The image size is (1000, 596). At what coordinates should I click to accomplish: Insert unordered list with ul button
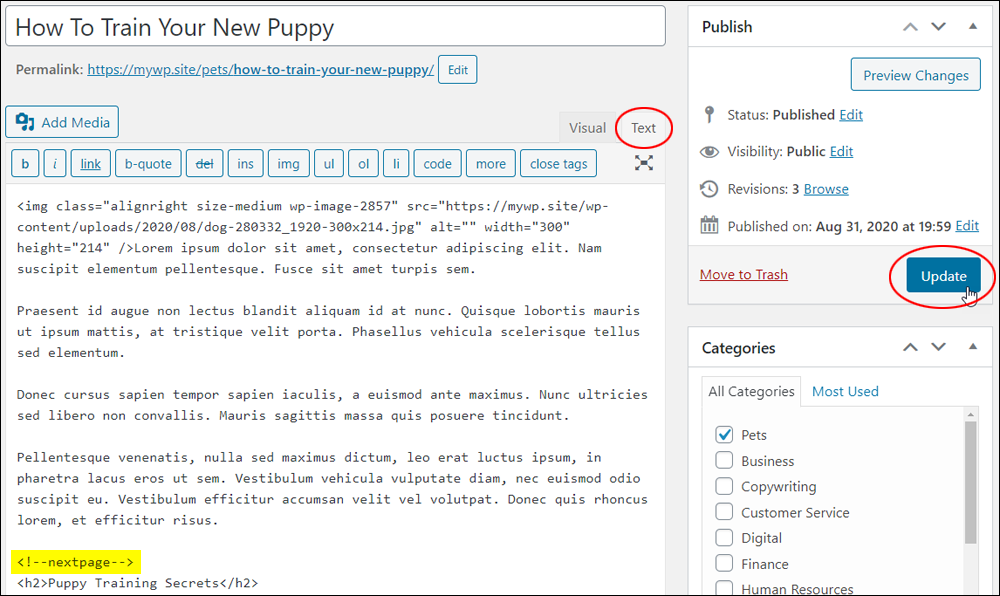pyautogui.click(x=329, y=164)
